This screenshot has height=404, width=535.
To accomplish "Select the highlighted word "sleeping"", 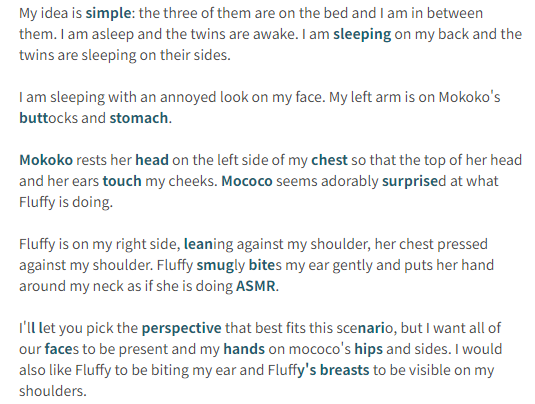I will pyautogui.click(x=362, y=34).
